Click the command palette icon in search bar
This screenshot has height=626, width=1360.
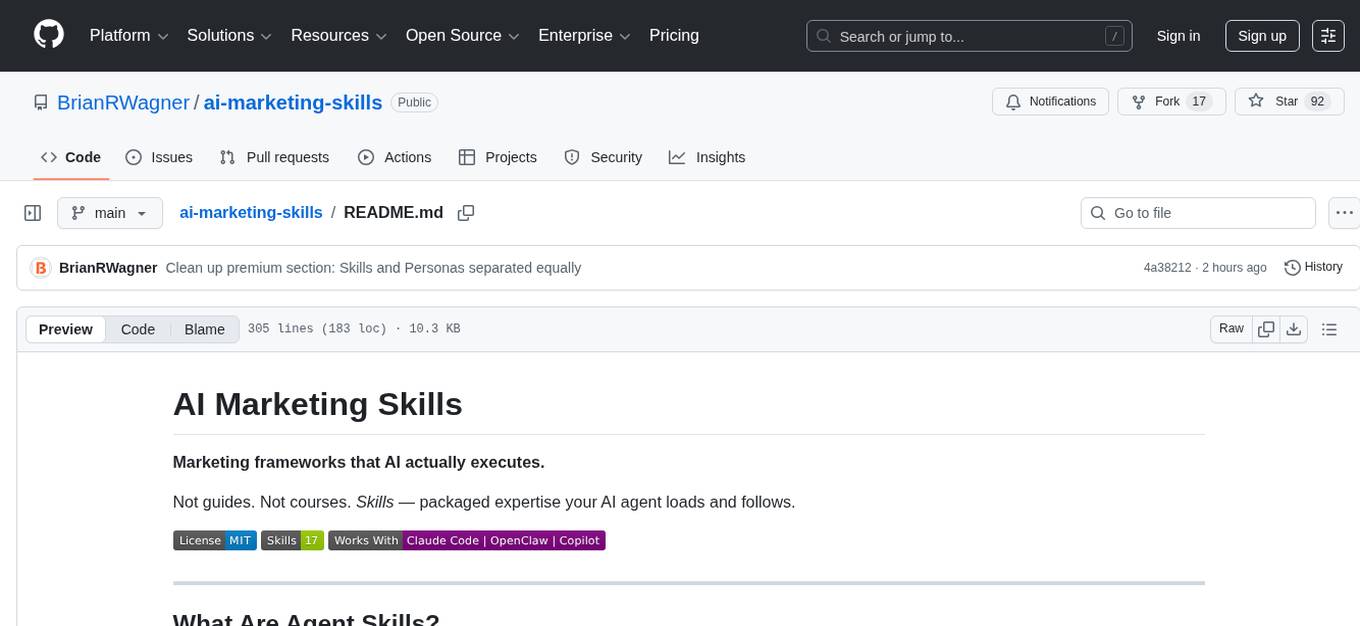coord(1114,35)
